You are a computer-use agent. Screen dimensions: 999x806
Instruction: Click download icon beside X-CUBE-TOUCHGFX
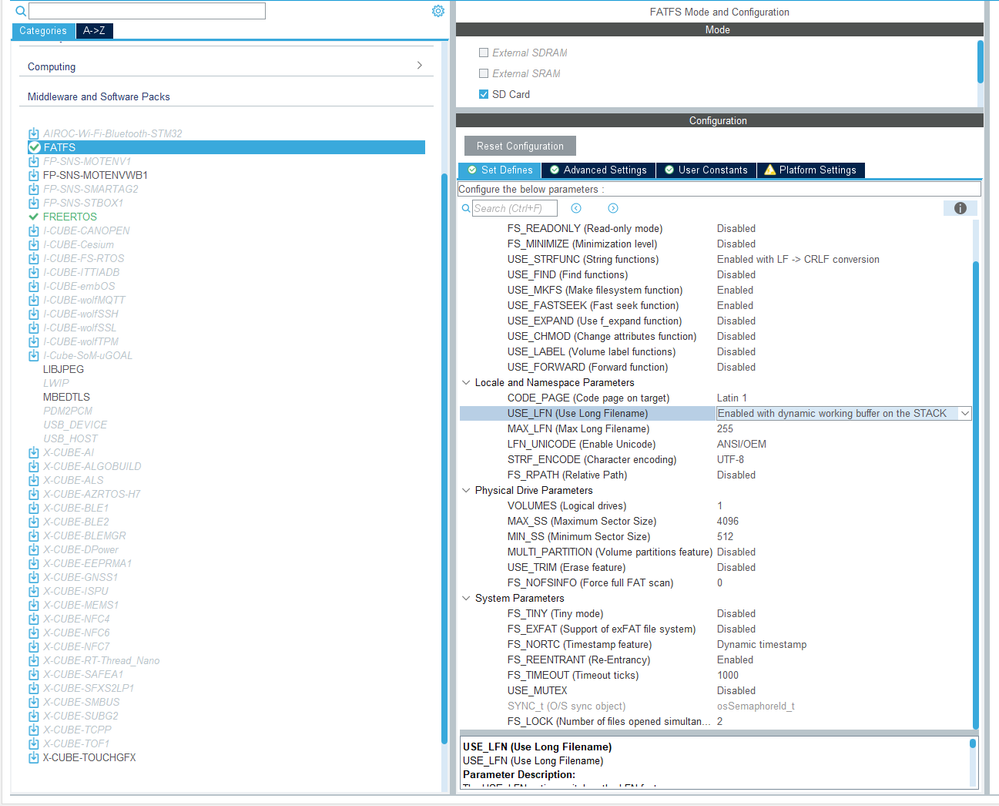[x=34, y=758]
